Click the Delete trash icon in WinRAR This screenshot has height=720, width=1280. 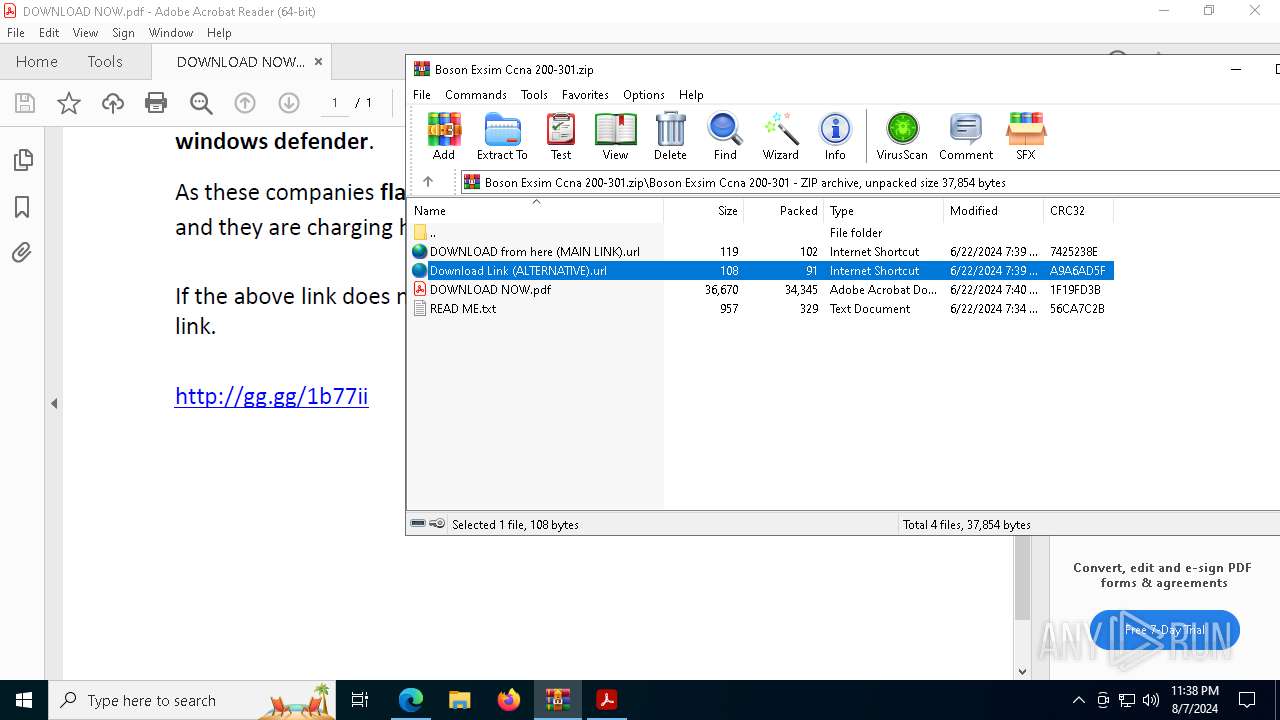pos(670,136)
